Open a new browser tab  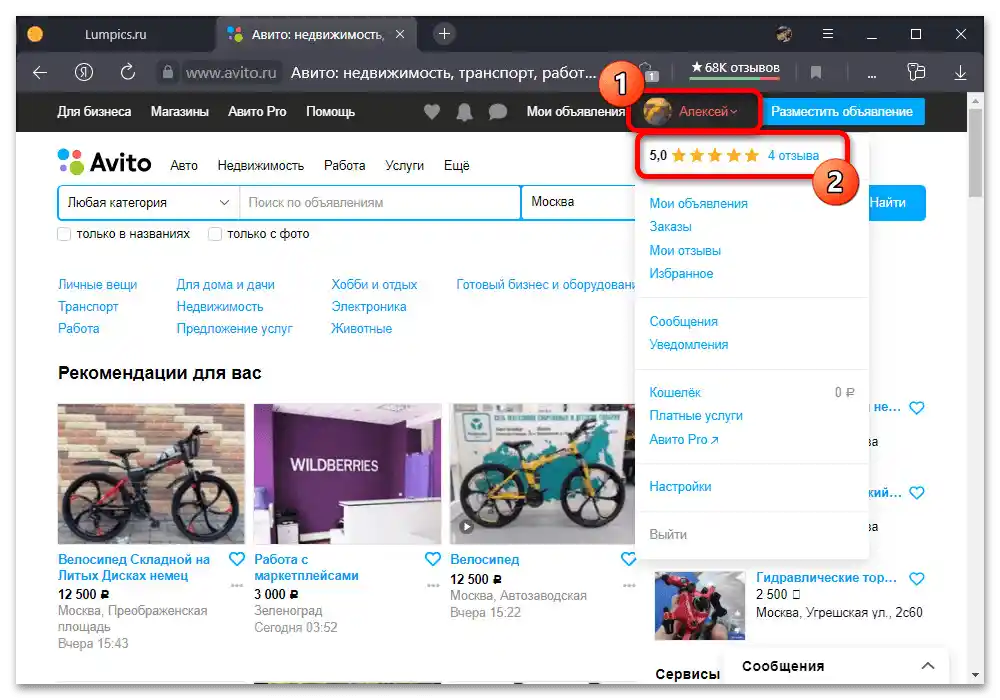coord(445,34)
